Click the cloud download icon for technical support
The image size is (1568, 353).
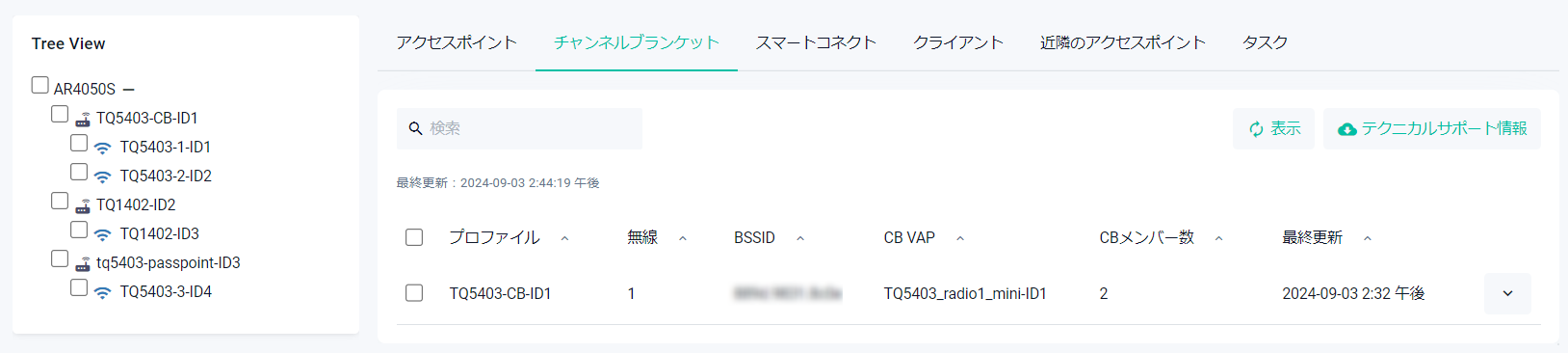pyautogui.click(x=1347, y=129)
